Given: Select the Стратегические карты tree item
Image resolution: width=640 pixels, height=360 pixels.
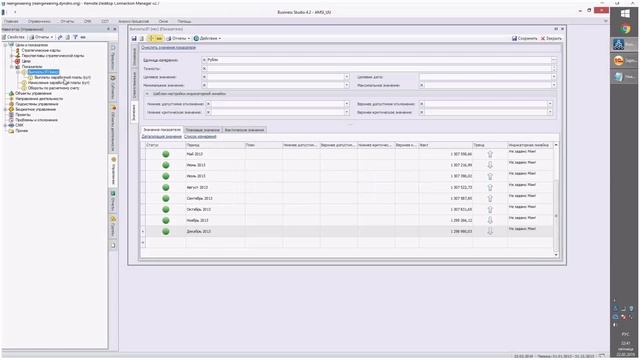Looking at the screenshot, I should pyautogui.click(x=41, y=50).
